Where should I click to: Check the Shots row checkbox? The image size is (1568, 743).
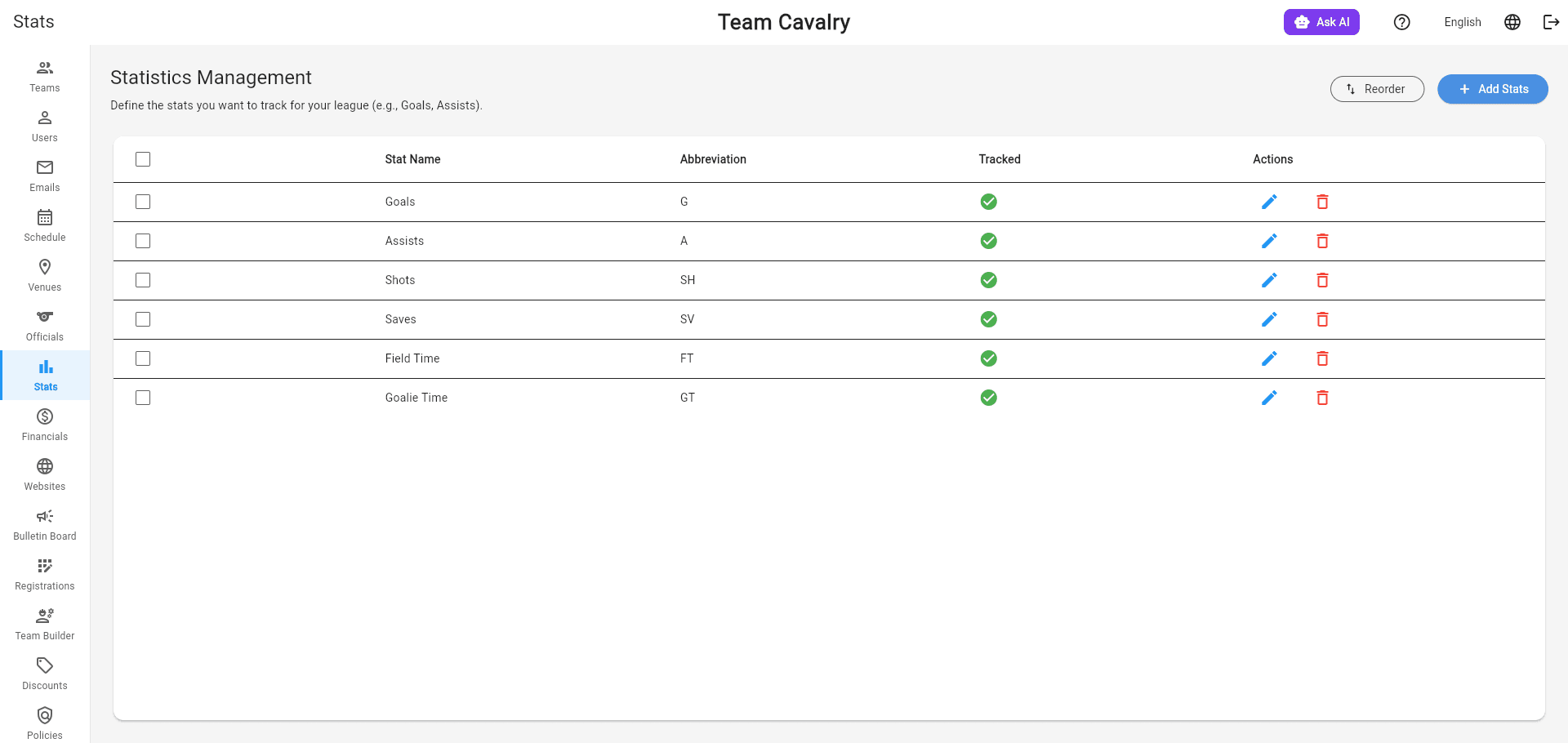tap(143, 280)
